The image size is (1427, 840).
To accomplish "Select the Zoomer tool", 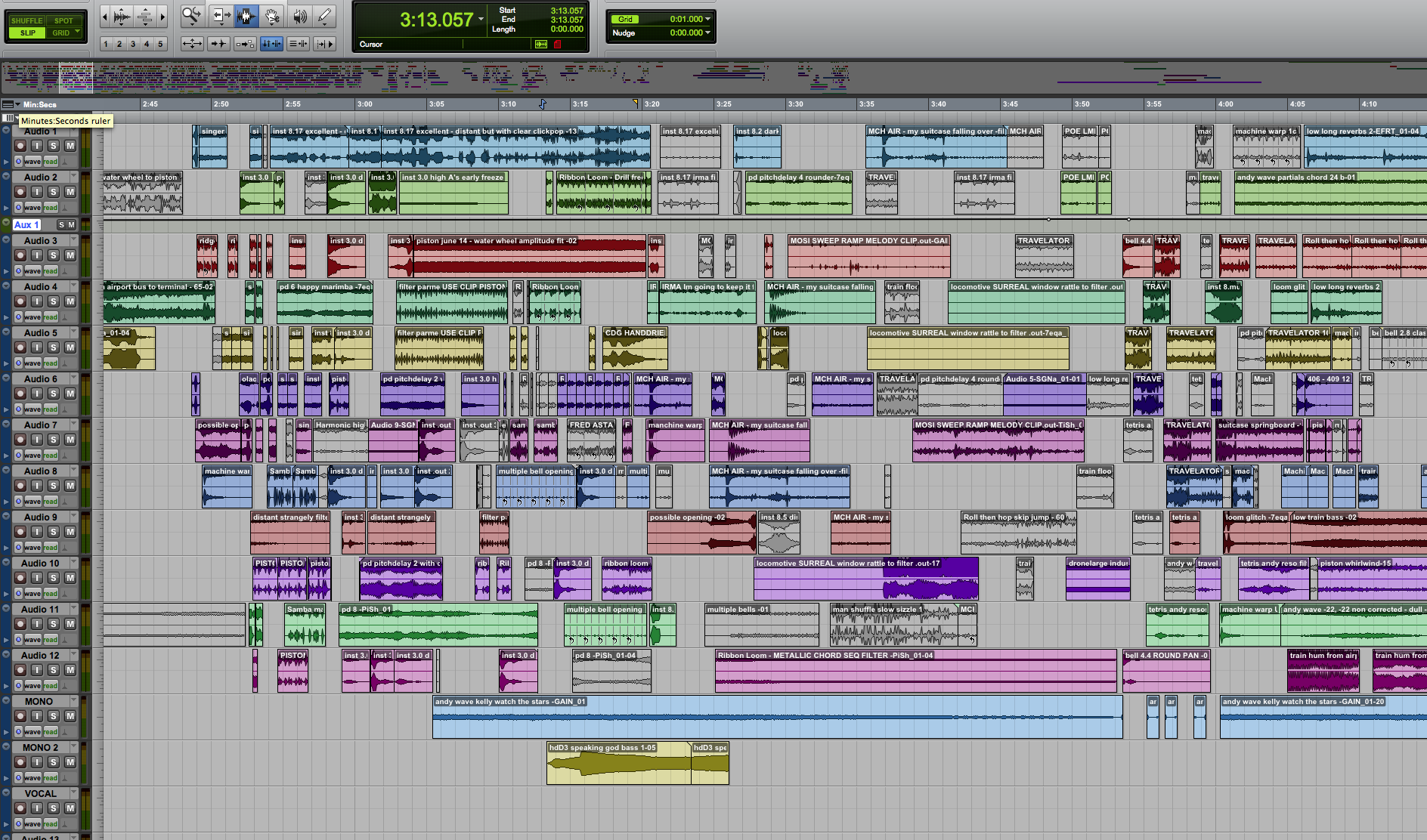I will pyautogui.click(x=192, y=16).
